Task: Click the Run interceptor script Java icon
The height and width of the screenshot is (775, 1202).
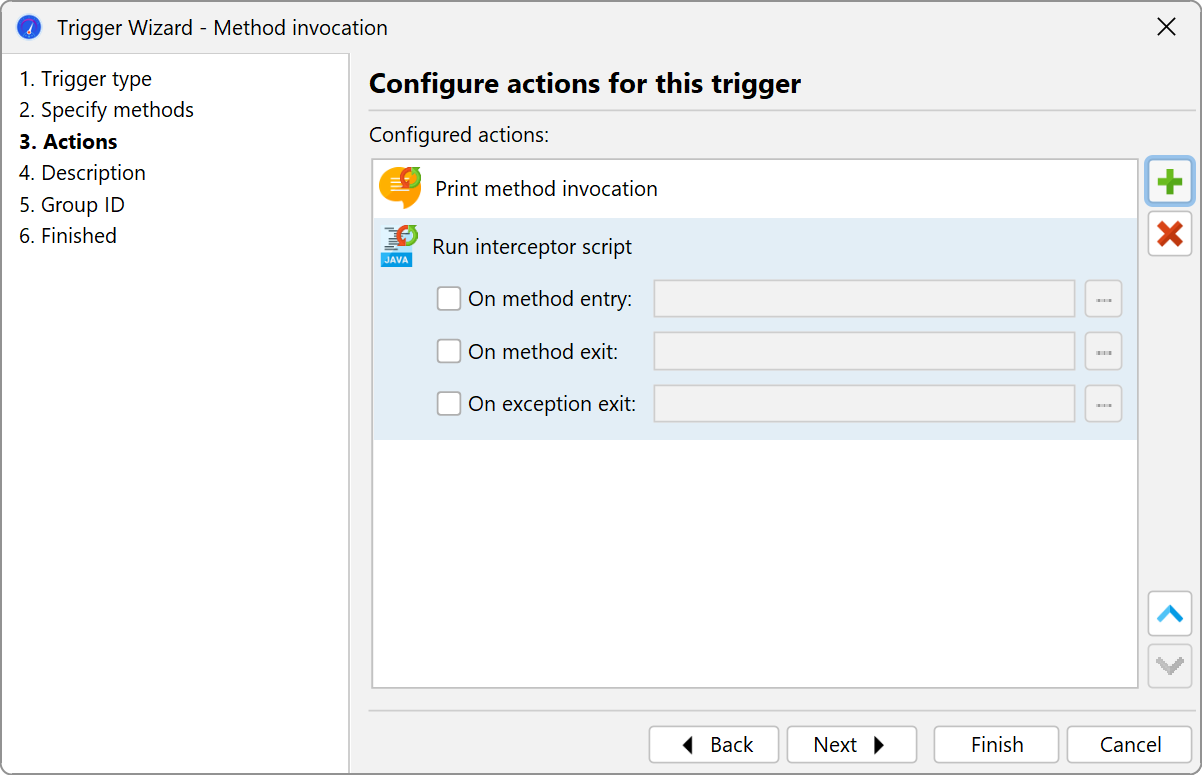Action: click(397, 246)
